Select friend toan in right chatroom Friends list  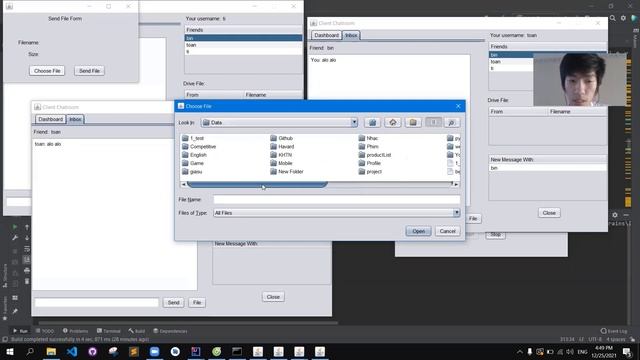coord(511,62)
